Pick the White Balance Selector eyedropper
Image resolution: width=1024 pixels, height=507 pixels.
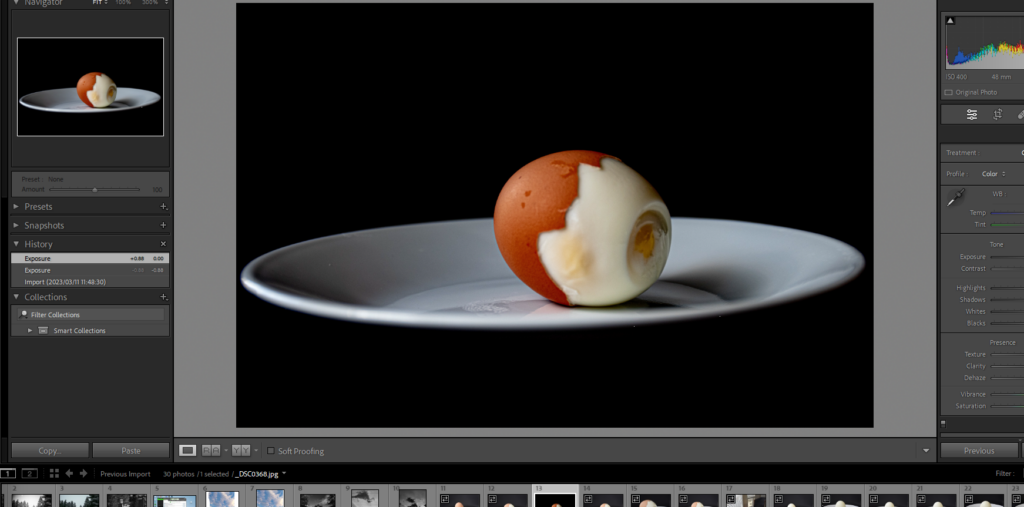click(956, 198)
